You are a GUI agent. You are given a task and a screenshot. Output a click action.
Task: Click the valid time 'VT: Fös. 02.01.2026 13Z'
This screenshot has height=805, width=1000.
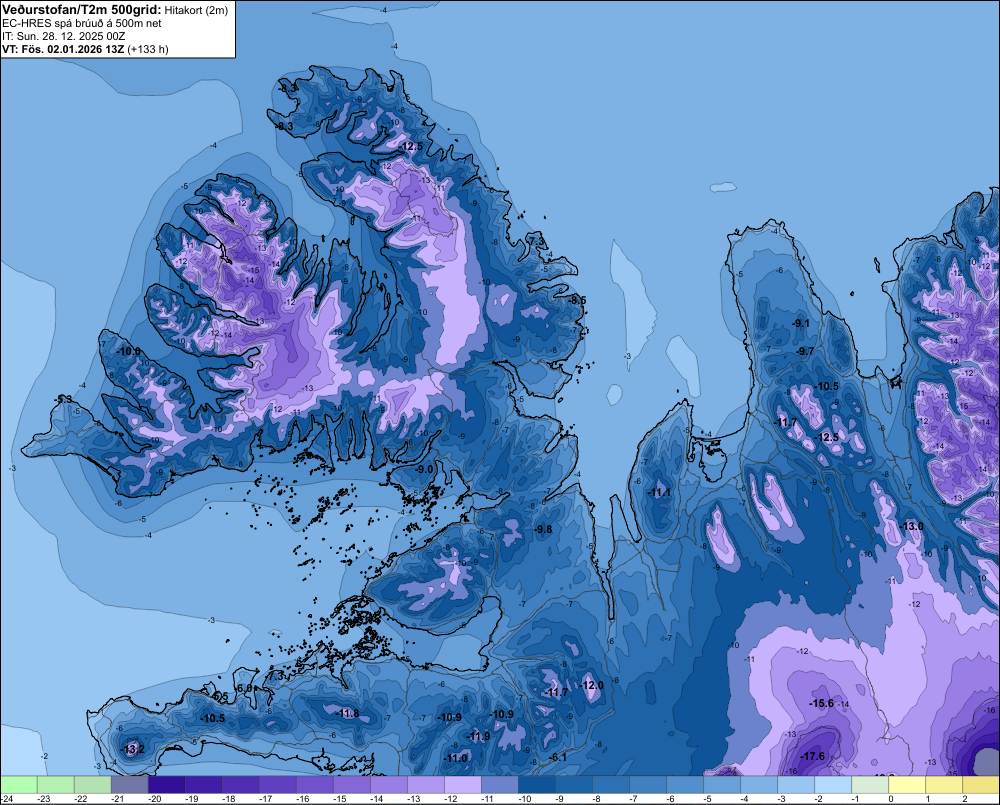(63, 49)
